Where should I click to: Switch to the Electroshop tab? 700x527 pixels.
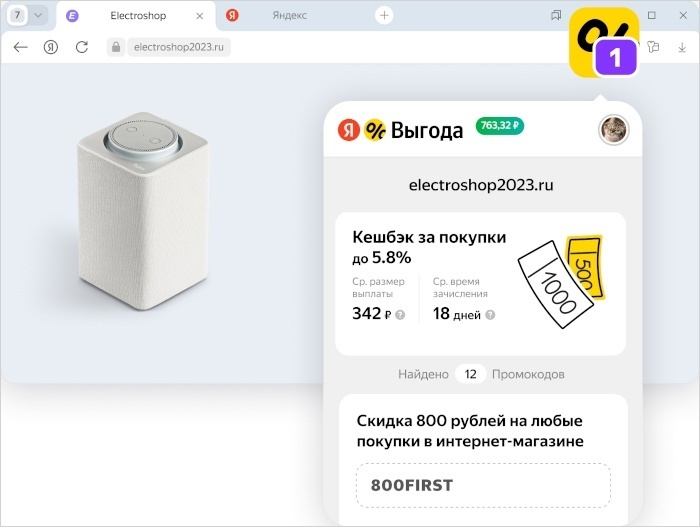point(138,16)
